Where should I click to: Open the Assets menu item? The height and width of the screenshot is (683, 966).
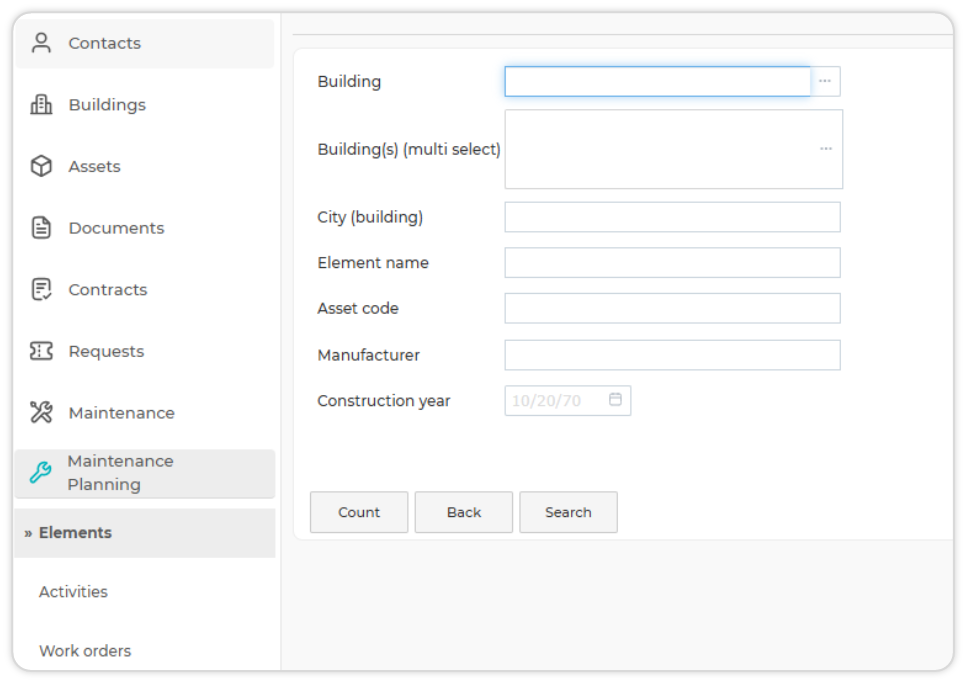(x=94, y=166)
